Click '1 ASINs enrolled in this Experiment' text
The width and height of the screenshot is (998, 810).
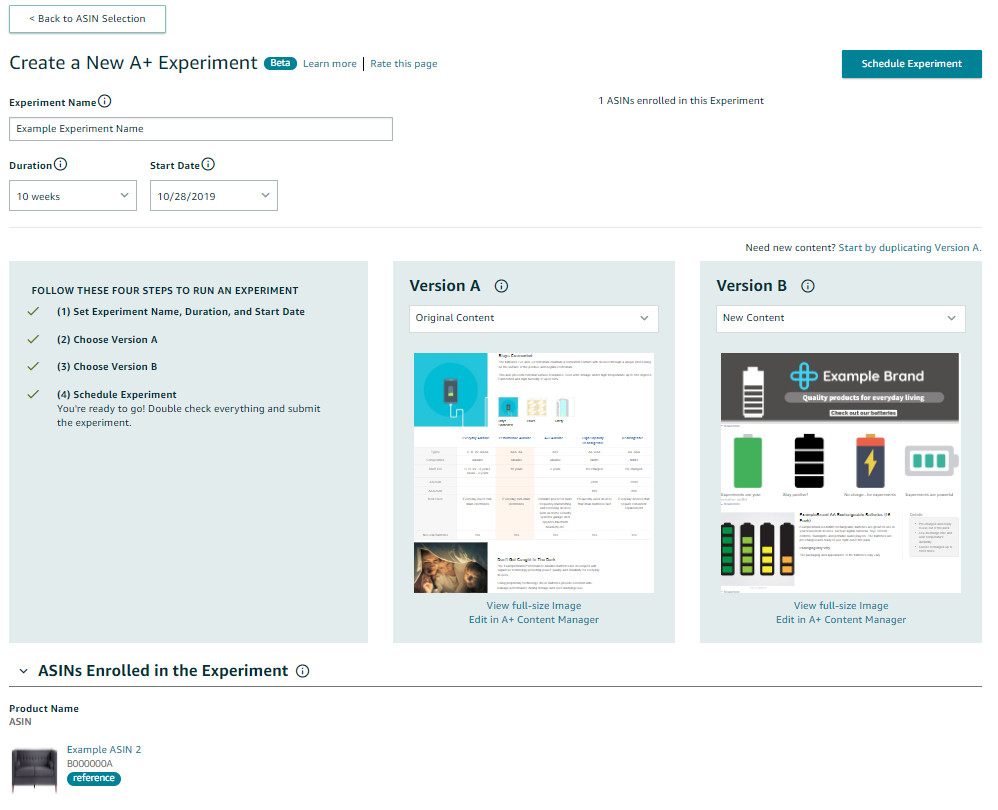pyautogui.click(x=680, y=101)
